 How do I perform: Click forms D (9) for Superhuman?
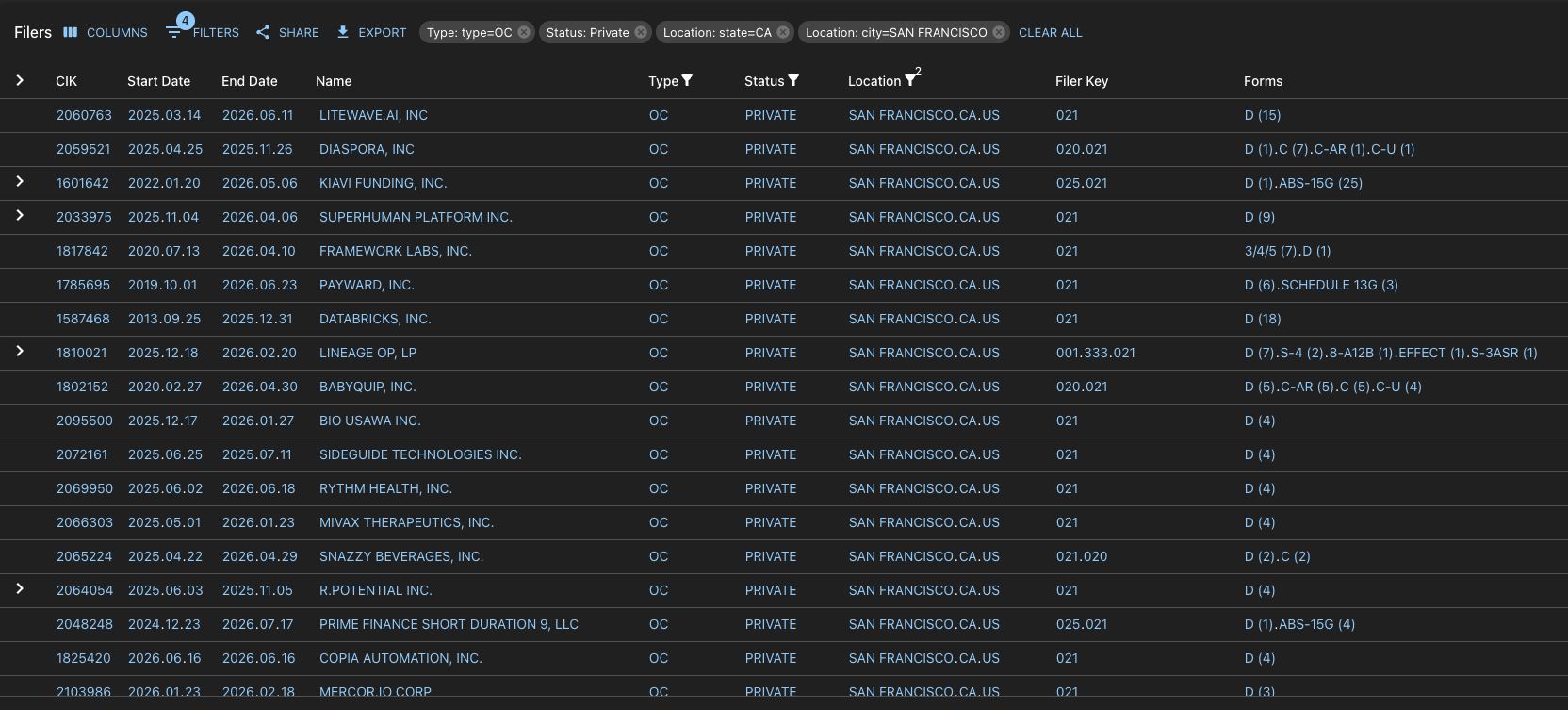1260,217
